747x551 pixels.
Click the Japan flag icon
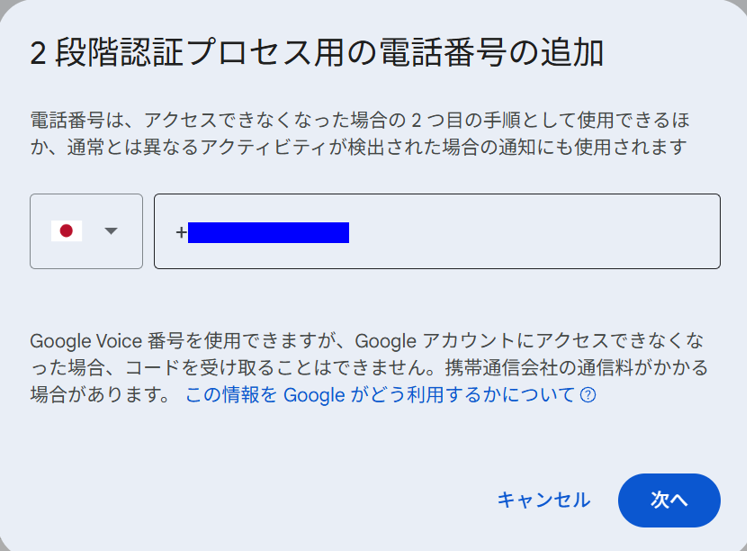coord(66,231)
